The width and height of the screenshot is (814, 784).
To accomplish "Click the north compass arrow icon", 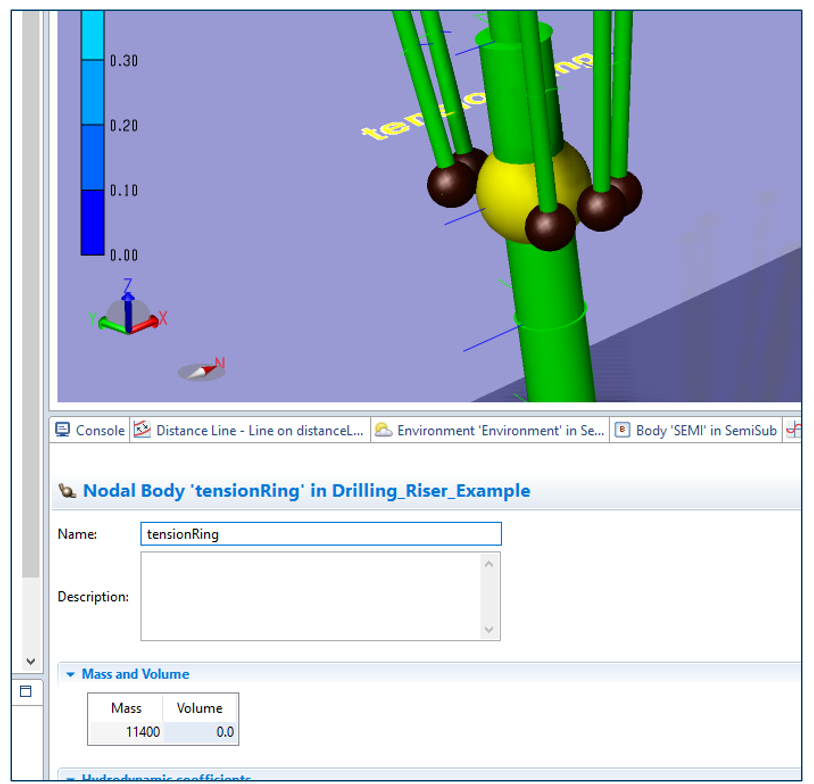I will point(203,370).
